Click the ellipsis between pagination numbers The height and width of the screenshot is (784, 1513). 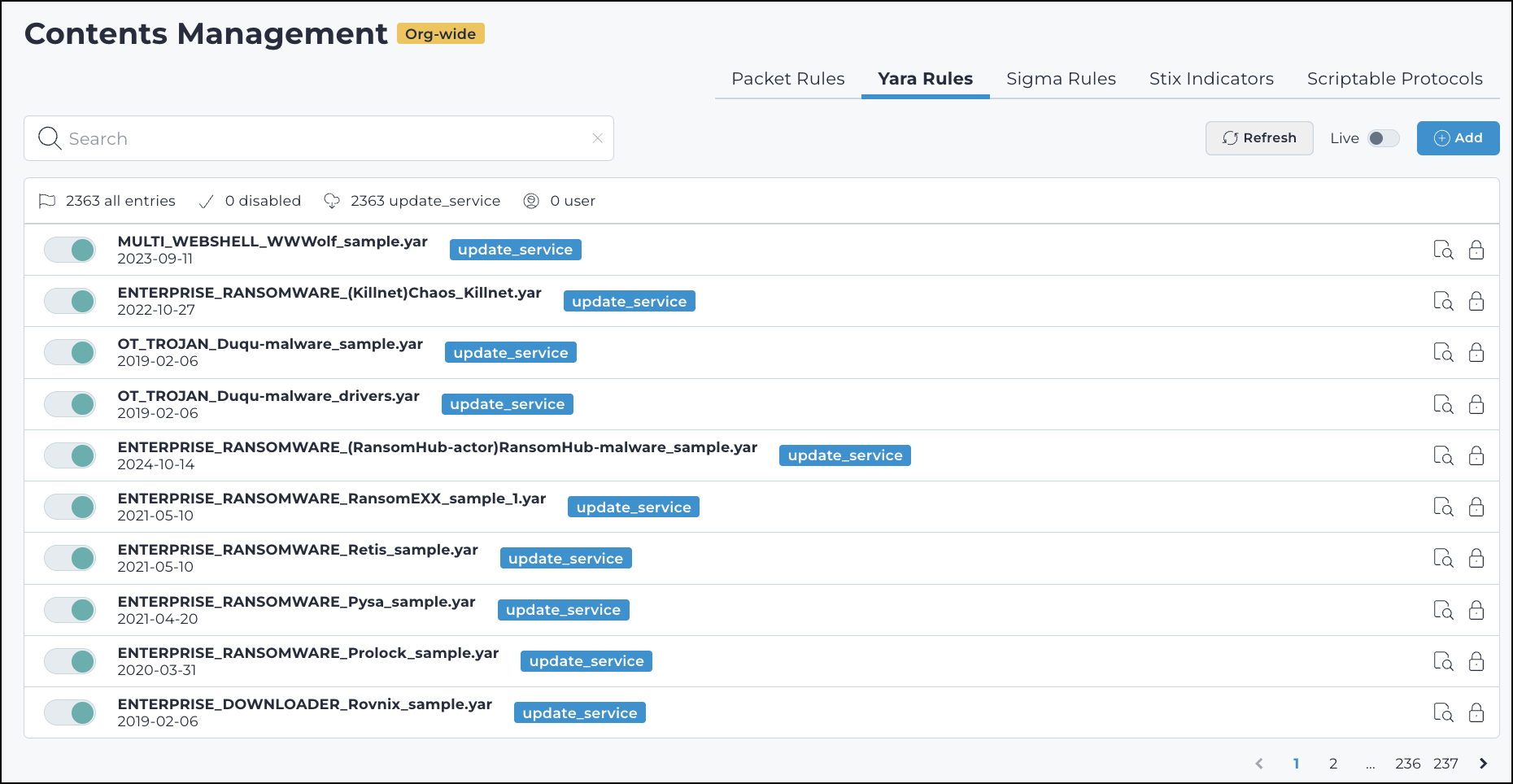1370,764
